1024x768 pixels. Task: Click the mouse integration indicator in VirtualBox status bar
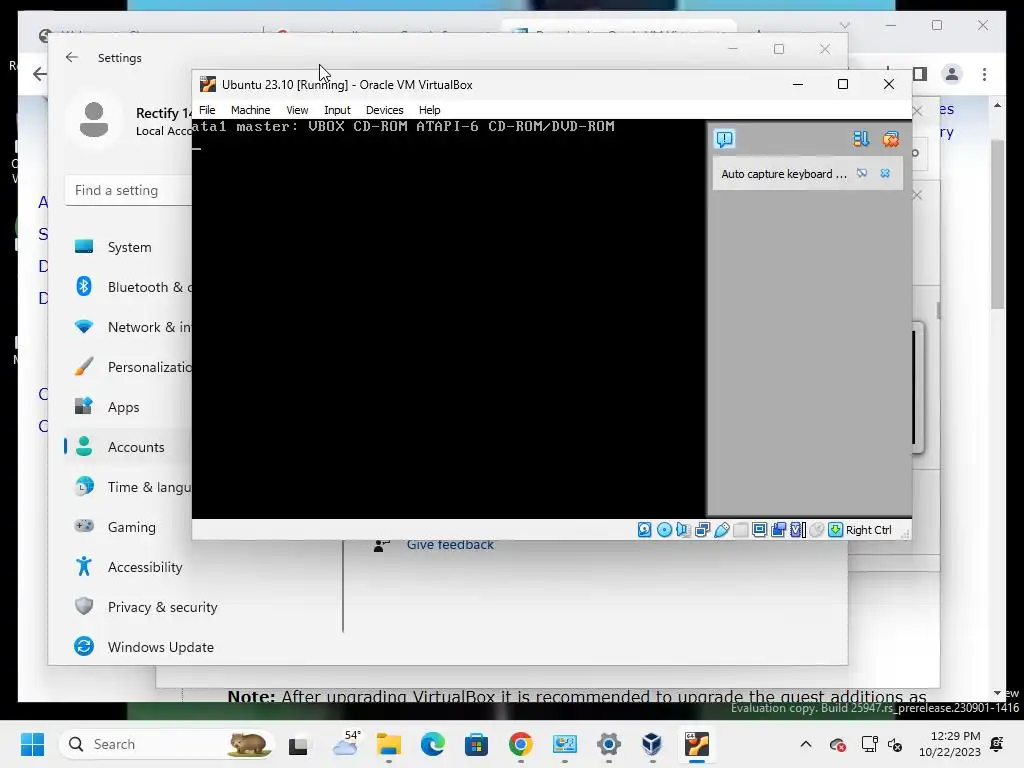[816, 530]
